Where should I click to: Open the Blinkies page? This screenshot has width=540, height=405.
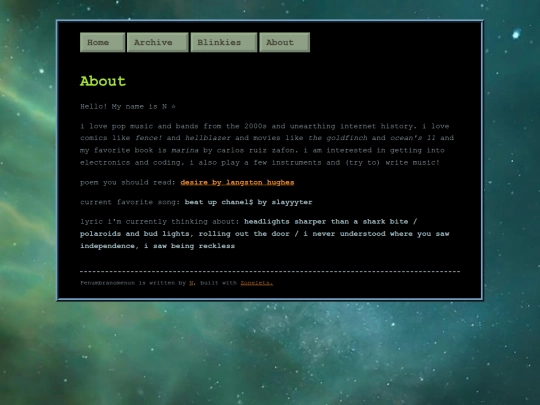point(224,42)
